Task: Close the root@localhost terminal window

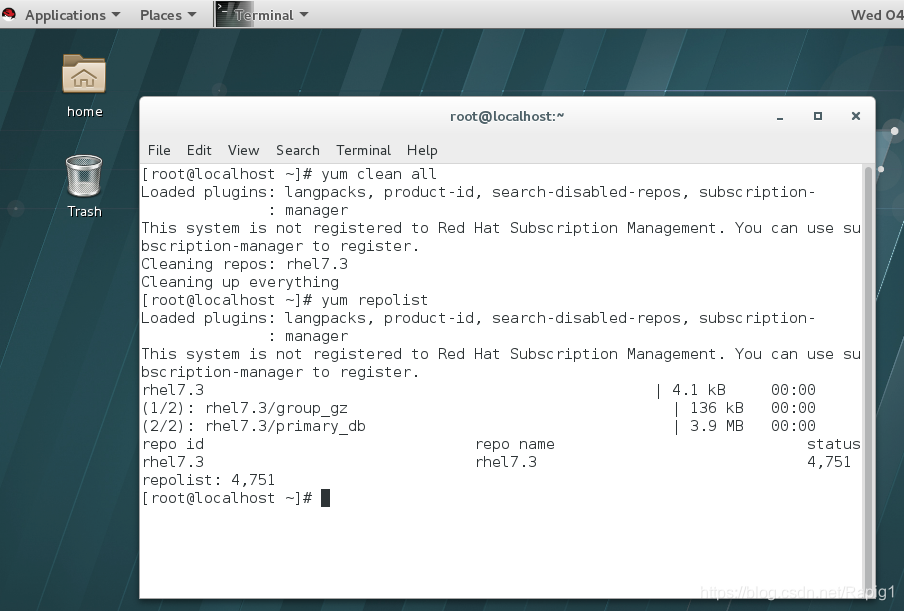Action: point(856,116)
